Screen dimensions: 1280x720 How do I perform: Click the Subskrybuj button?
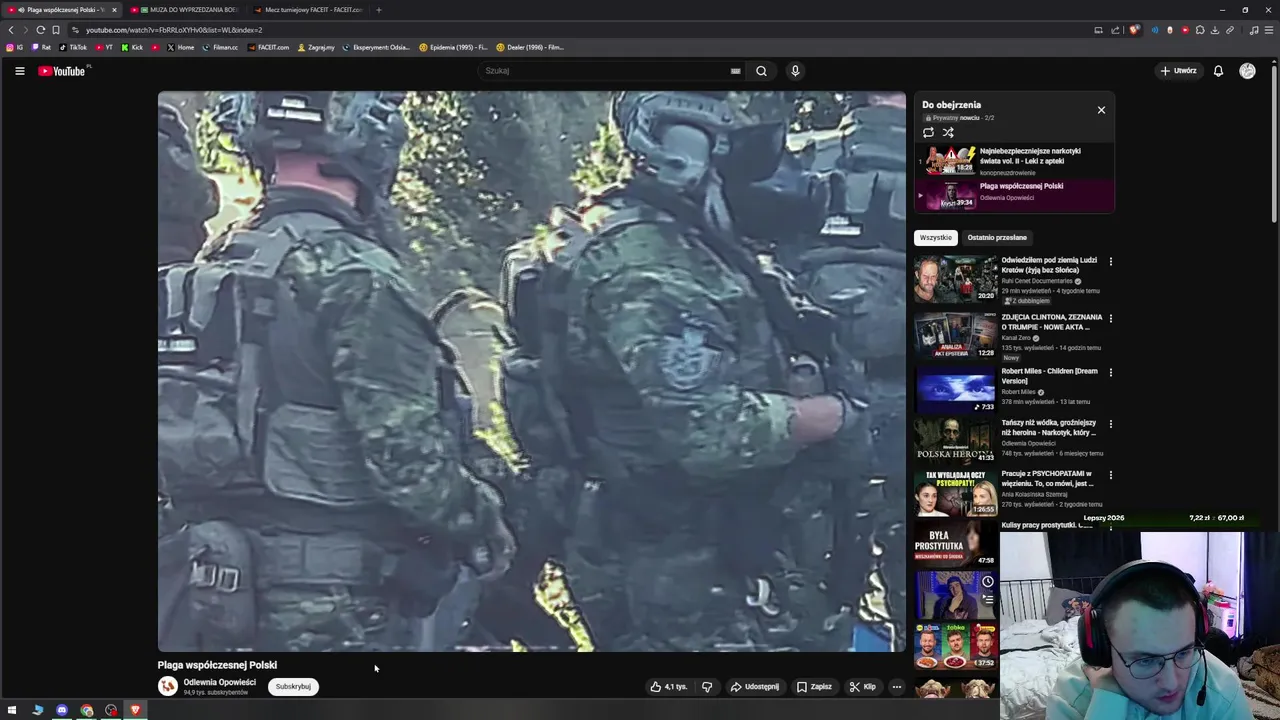click(x=293, y=687)
